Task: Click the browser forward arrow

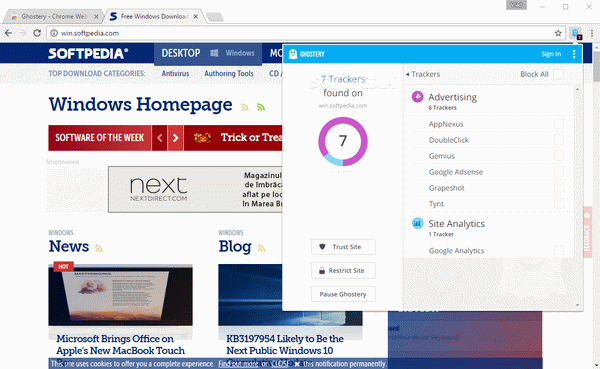Action: coord(23,33)
